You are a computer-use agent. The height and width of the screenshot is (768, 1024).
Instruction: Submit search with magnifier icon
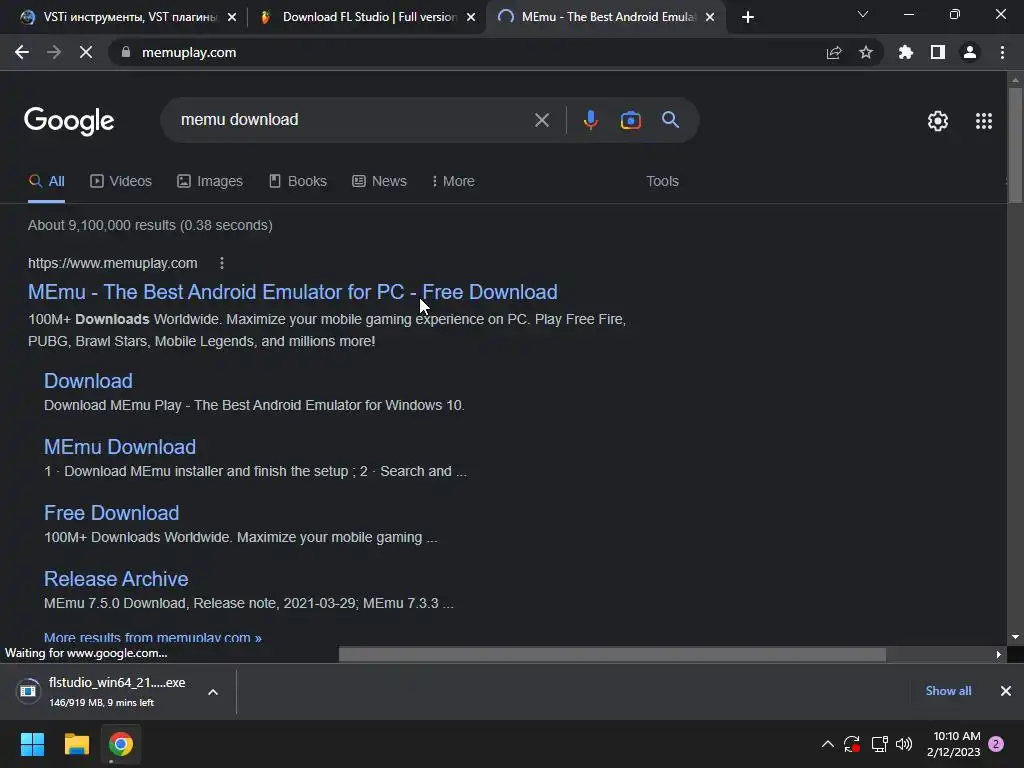pos(671,120)
